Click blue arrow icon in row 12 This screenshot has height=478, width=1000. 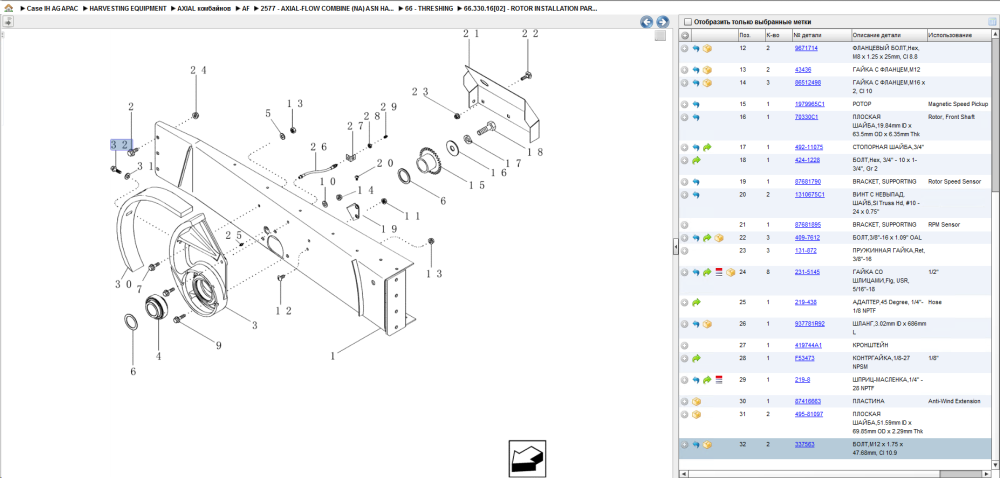pyautogui.click(x=696, y=48)
